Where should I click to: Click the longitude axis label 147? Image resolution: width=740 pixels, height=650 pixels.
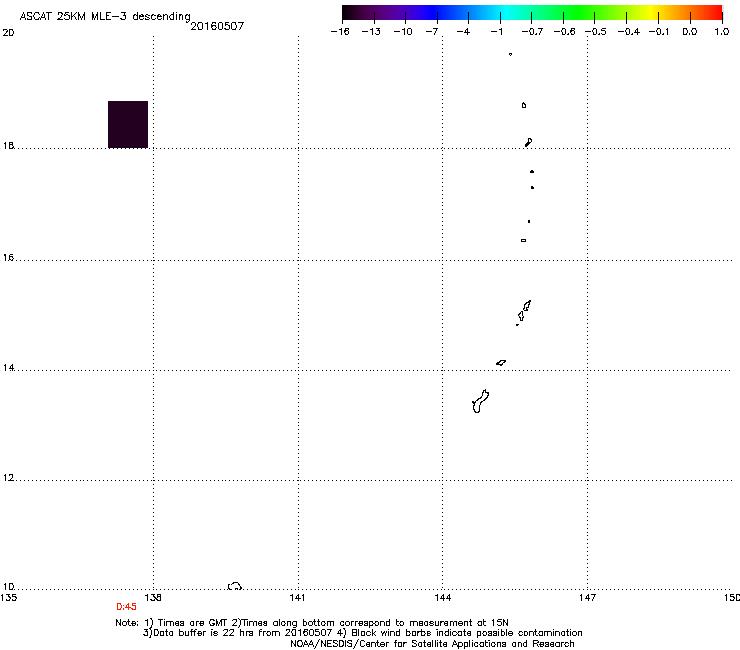pos(588,598)
